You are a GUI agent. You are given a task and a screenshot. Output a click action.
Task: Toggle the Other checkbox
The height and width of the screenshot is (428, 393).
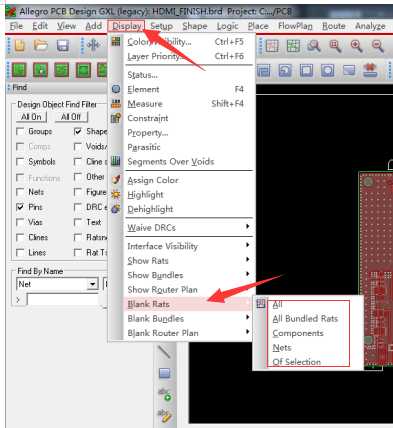click(x=78, y=177)
